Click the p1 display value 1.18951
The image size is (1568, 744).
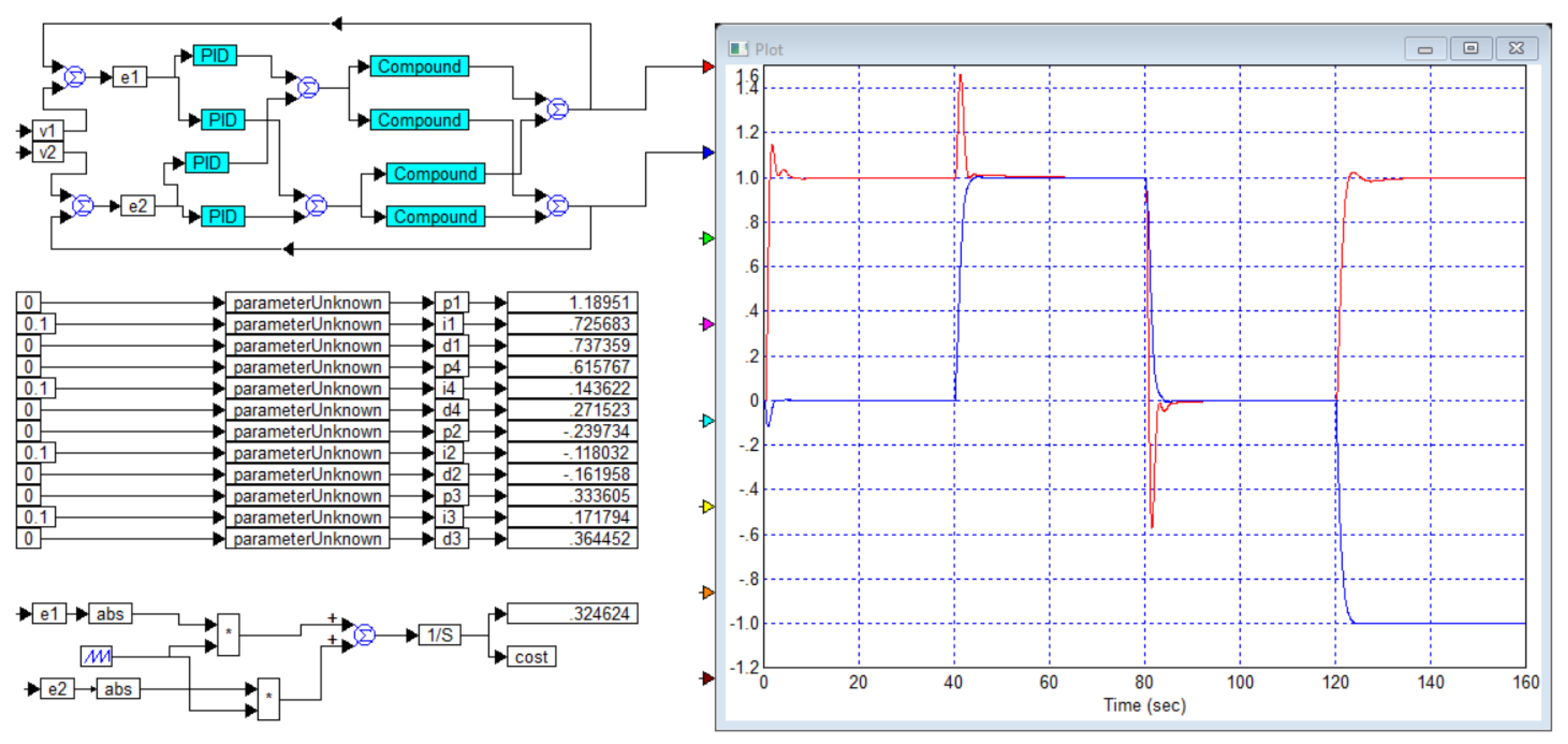click(572, 302)
